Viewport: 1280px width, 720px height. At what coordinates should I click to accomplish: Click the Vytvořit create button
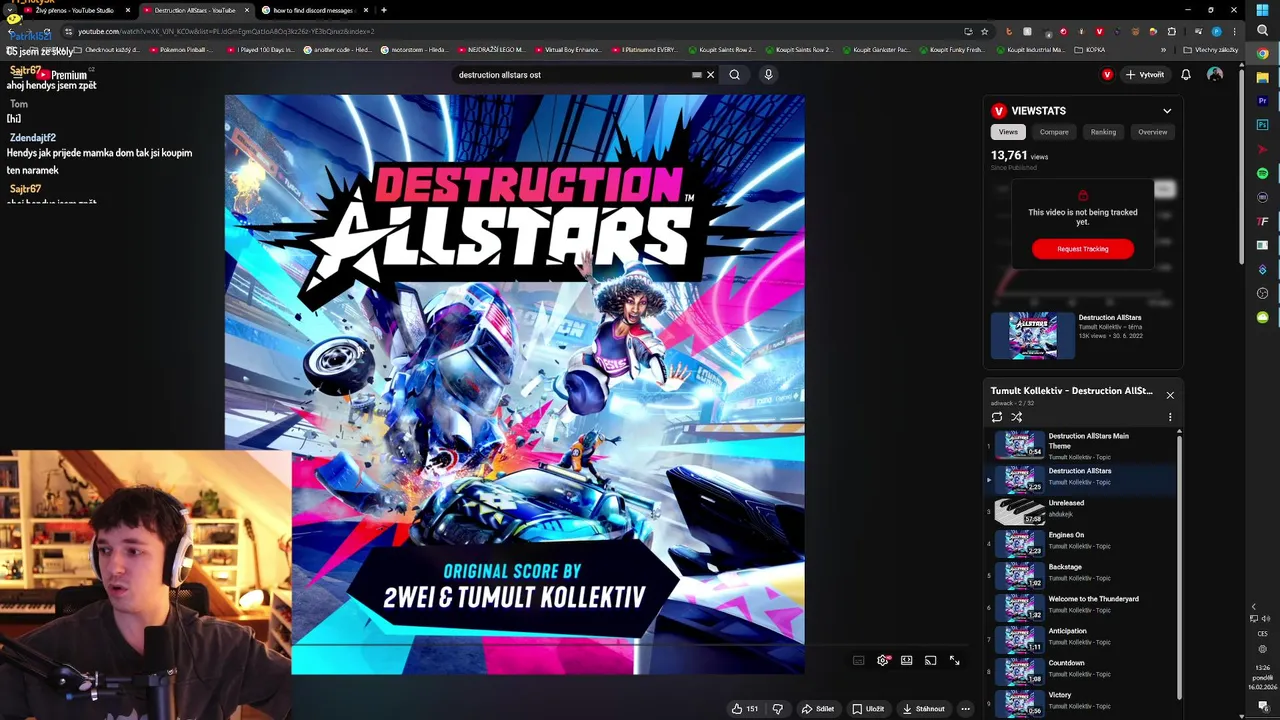tap(1145, 75)
